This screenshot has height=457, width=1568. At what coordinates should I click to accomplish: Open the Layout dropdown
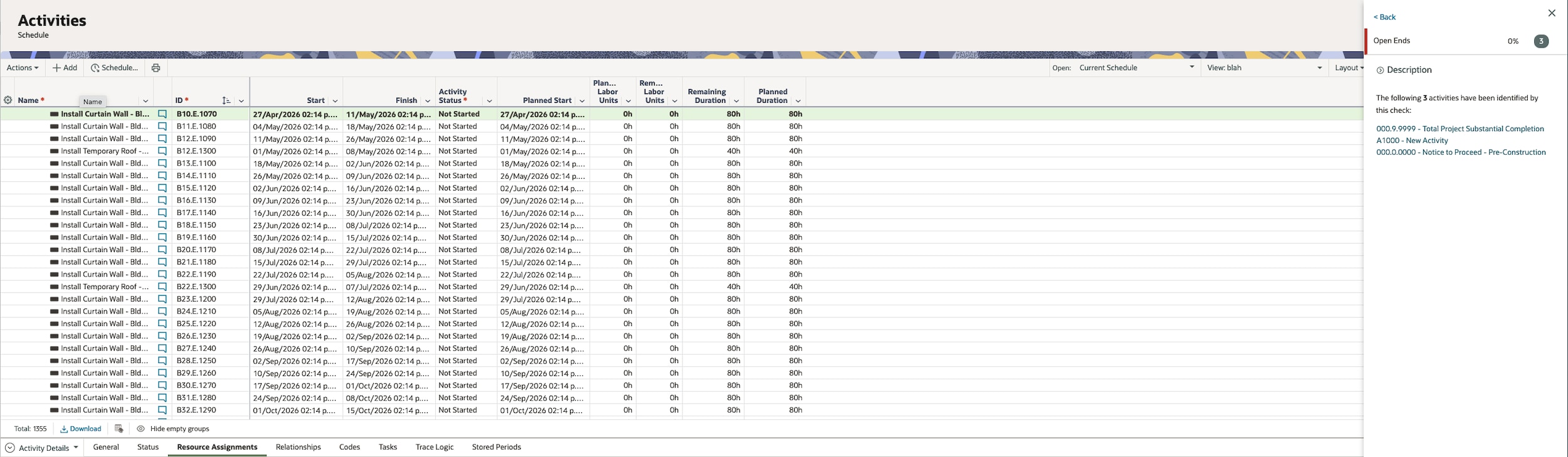[x=1349, y=68]
